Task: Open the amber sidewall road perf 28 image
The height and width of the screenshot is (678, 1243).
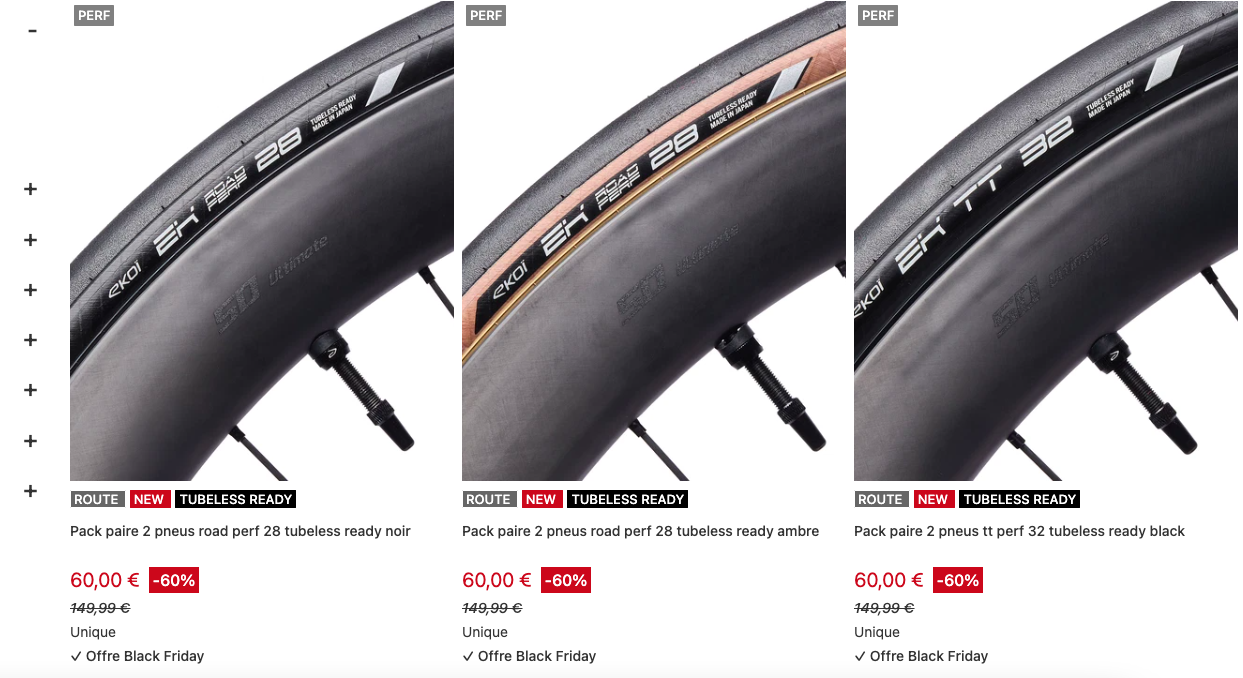Action: (654, 241)
